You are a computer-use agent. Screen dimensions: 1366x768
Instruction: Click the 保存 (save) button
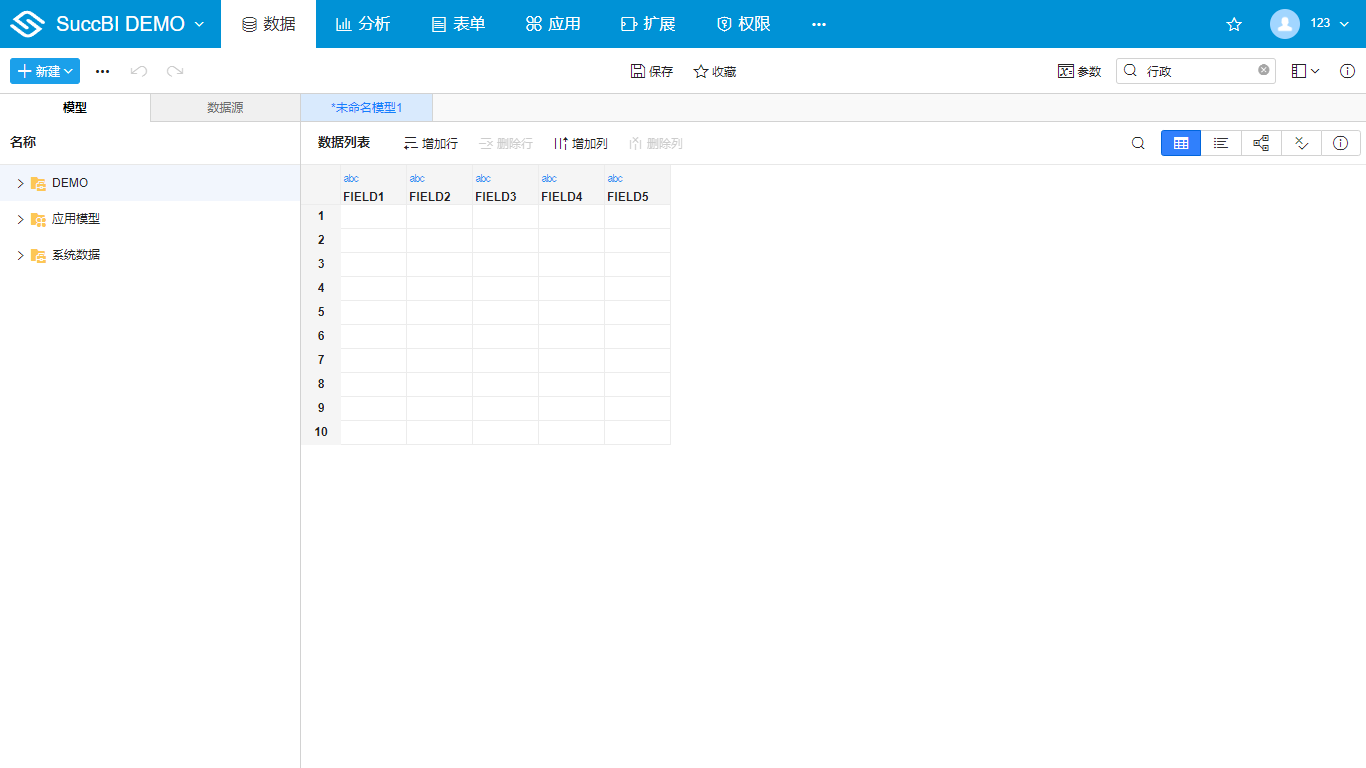point(651,71)
